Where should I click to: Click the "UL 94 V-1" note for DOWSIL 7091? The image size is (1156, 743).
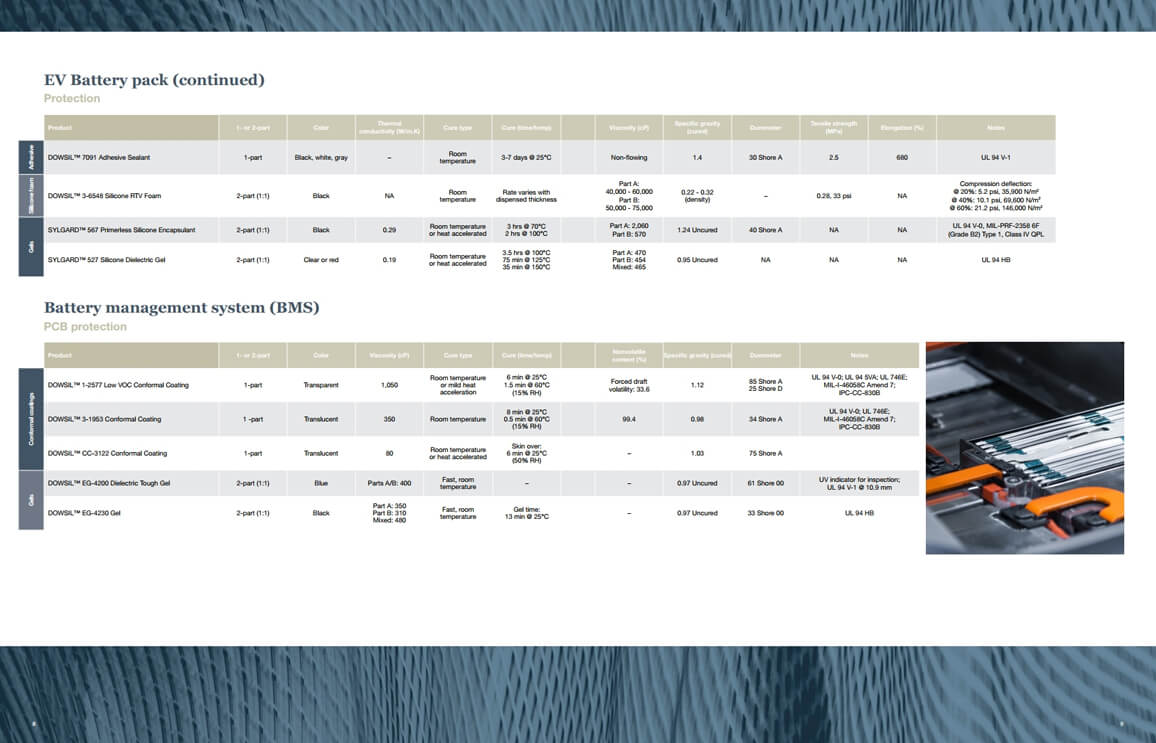coord(995,158)
